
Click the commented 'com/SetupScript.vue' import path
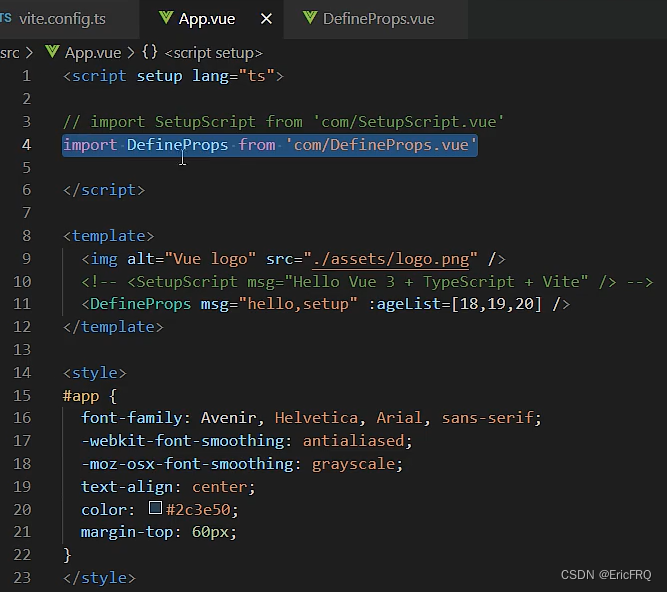[408, 122]
